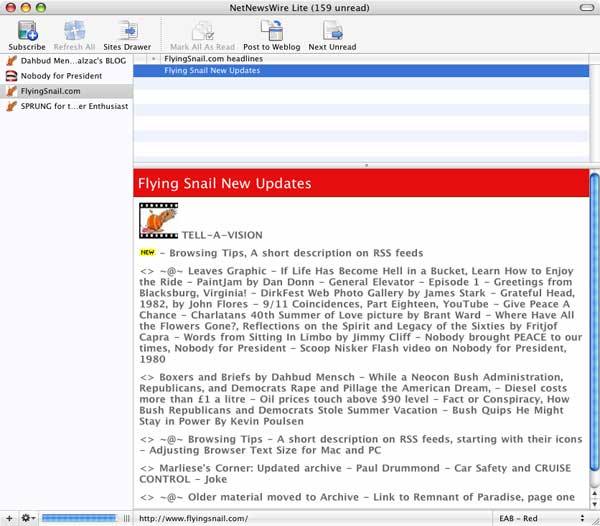This screenshot has height=526, width=600.
Task: Select SPRUNG for t...er Enthusiast subscription
Action: [66, 106]
